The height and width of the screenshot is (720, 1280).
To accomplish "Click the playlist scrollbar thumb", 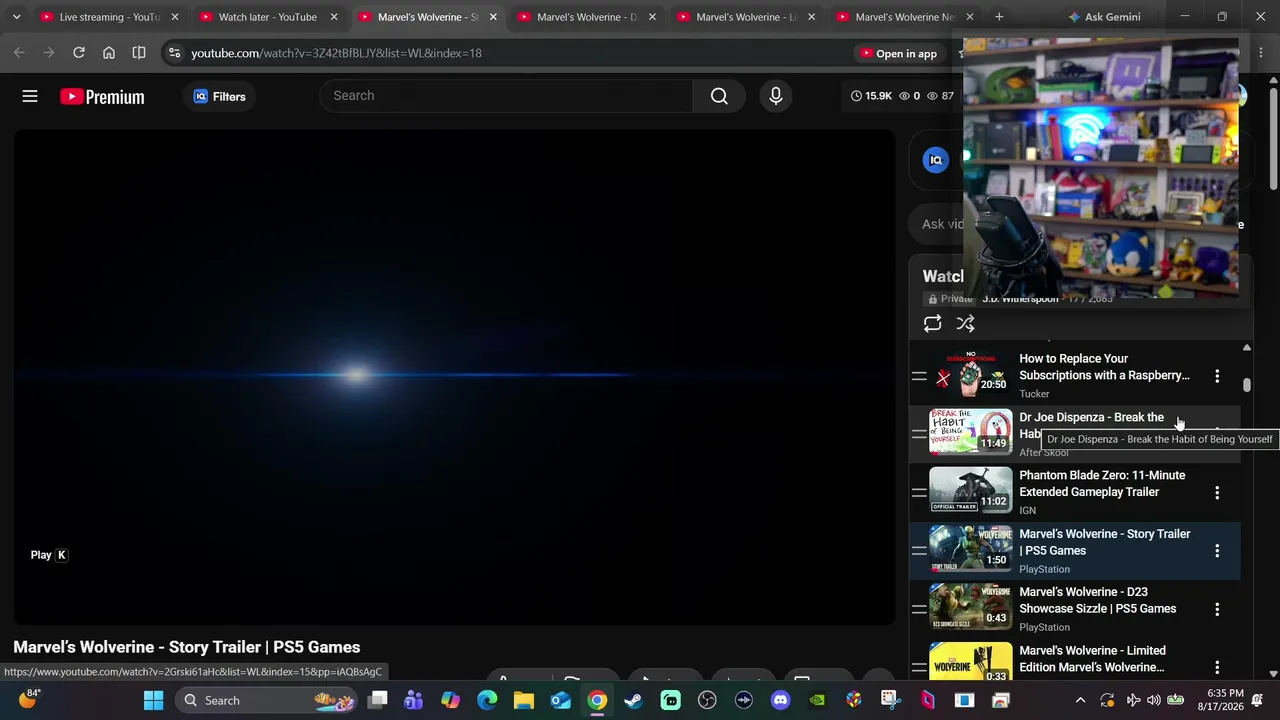I will [x=1246, y=385].
